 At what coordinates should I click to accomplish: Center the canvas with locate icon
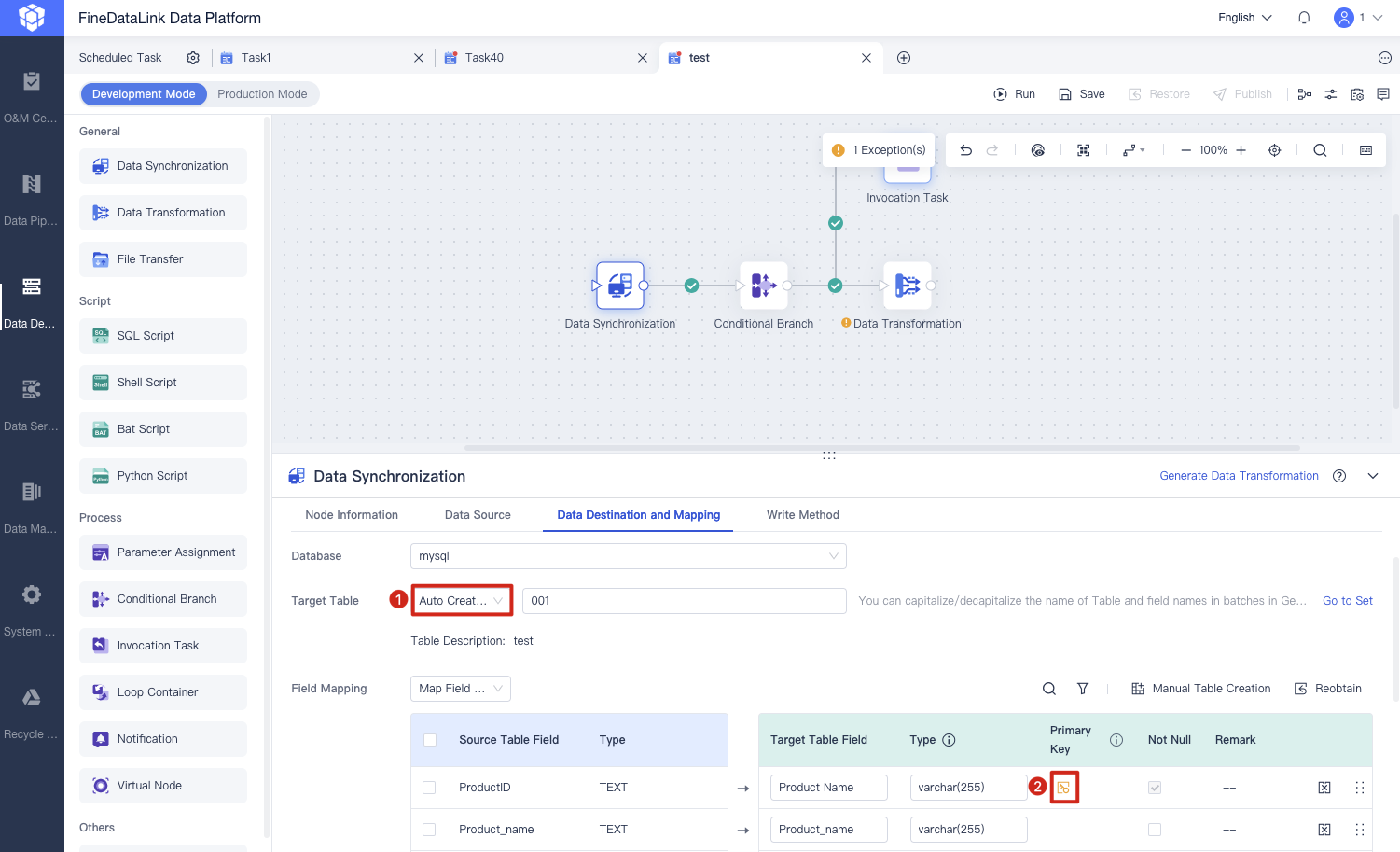1275,150
